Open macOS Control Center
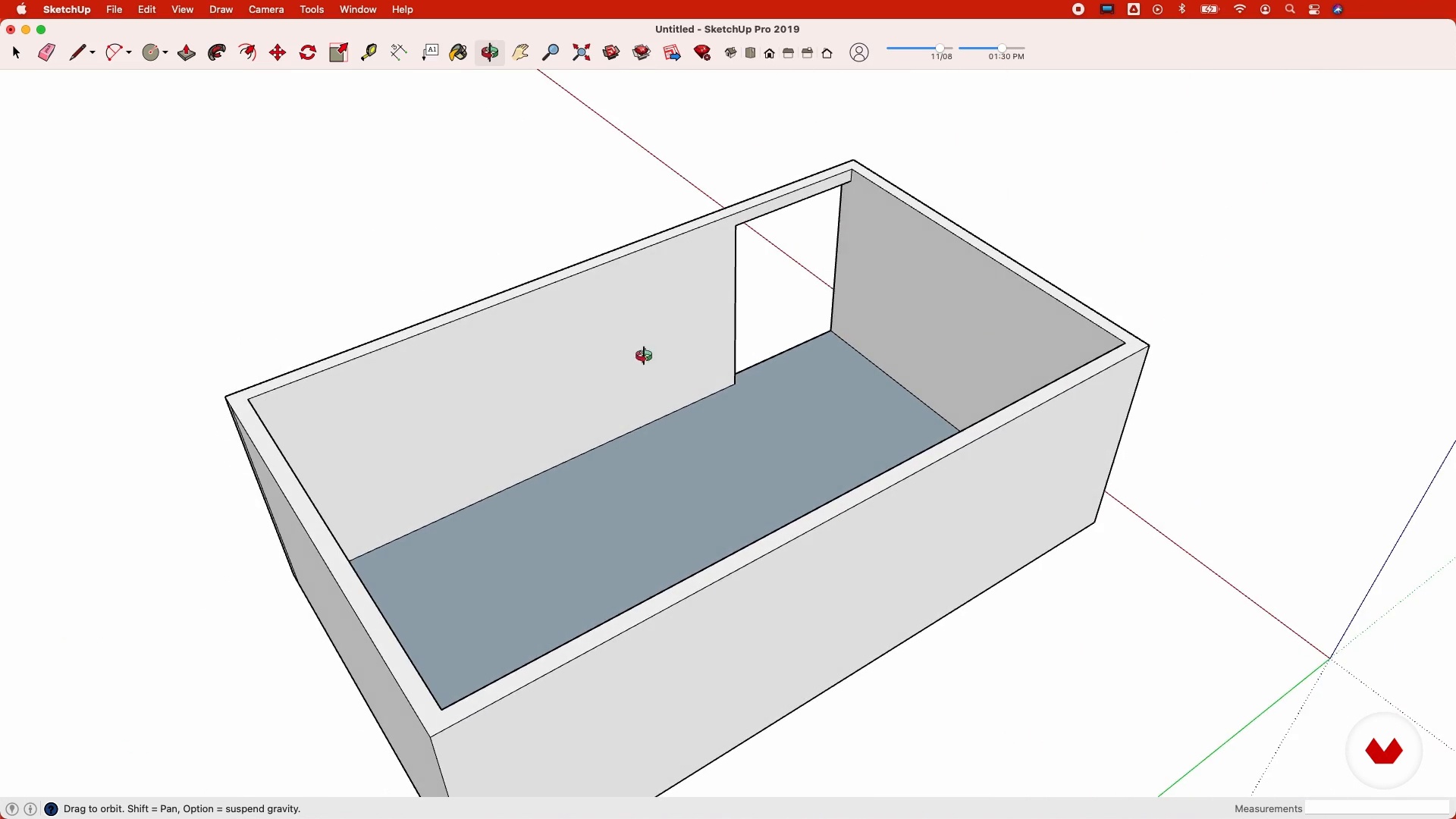The image size is (1456, 819). (1314, 10)
